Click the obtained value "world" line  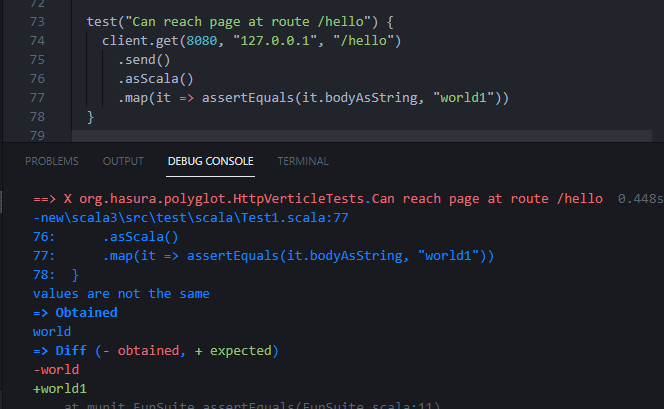coord(52,332)
